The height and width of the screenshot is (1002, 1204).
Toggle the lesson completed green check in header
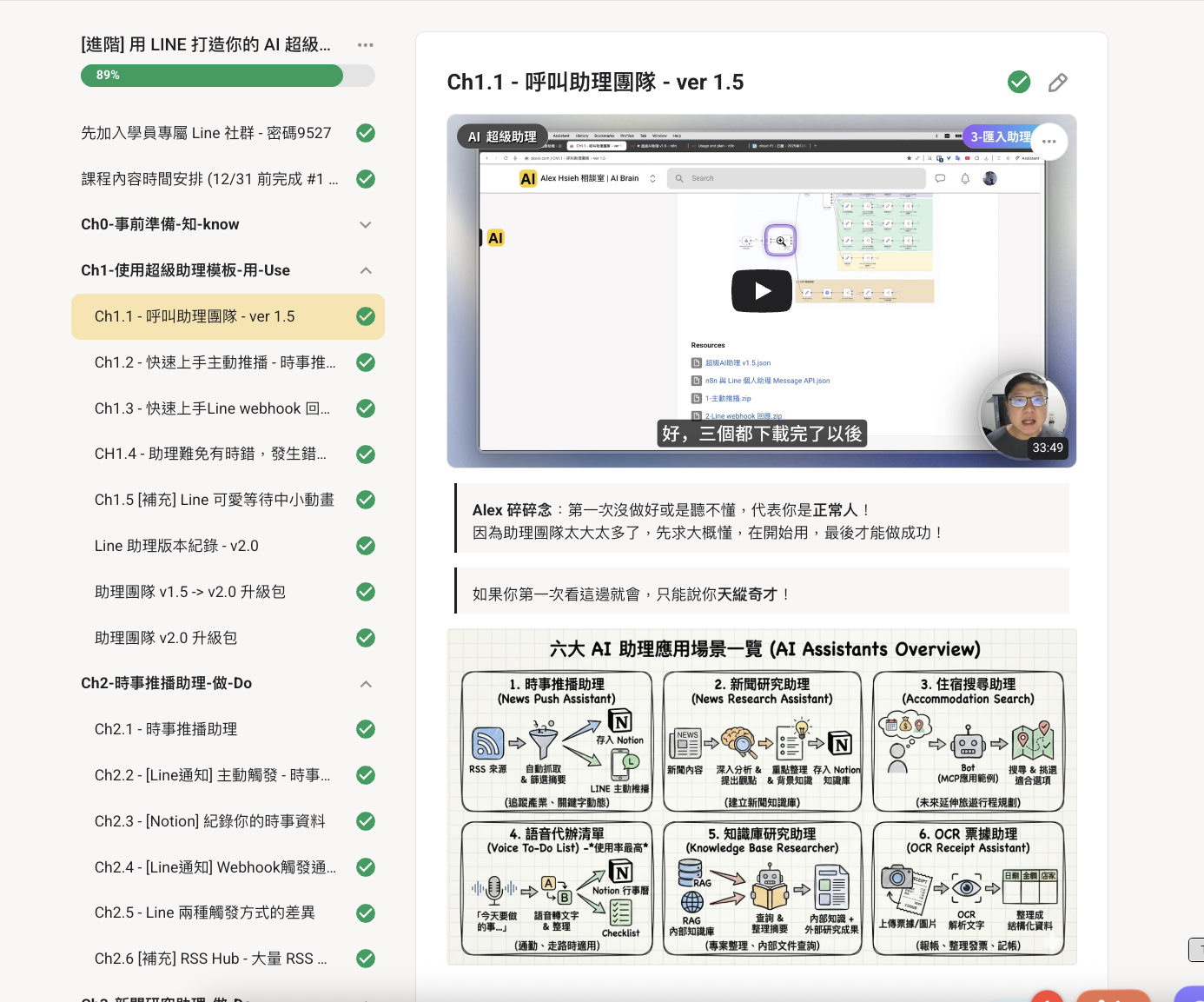(1019, 83)
